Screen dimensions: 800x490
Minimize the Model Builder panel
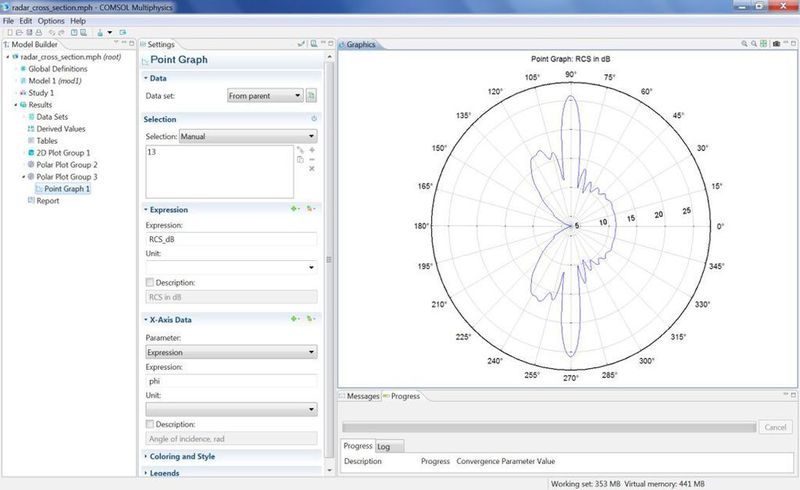[x=123, y=43]
